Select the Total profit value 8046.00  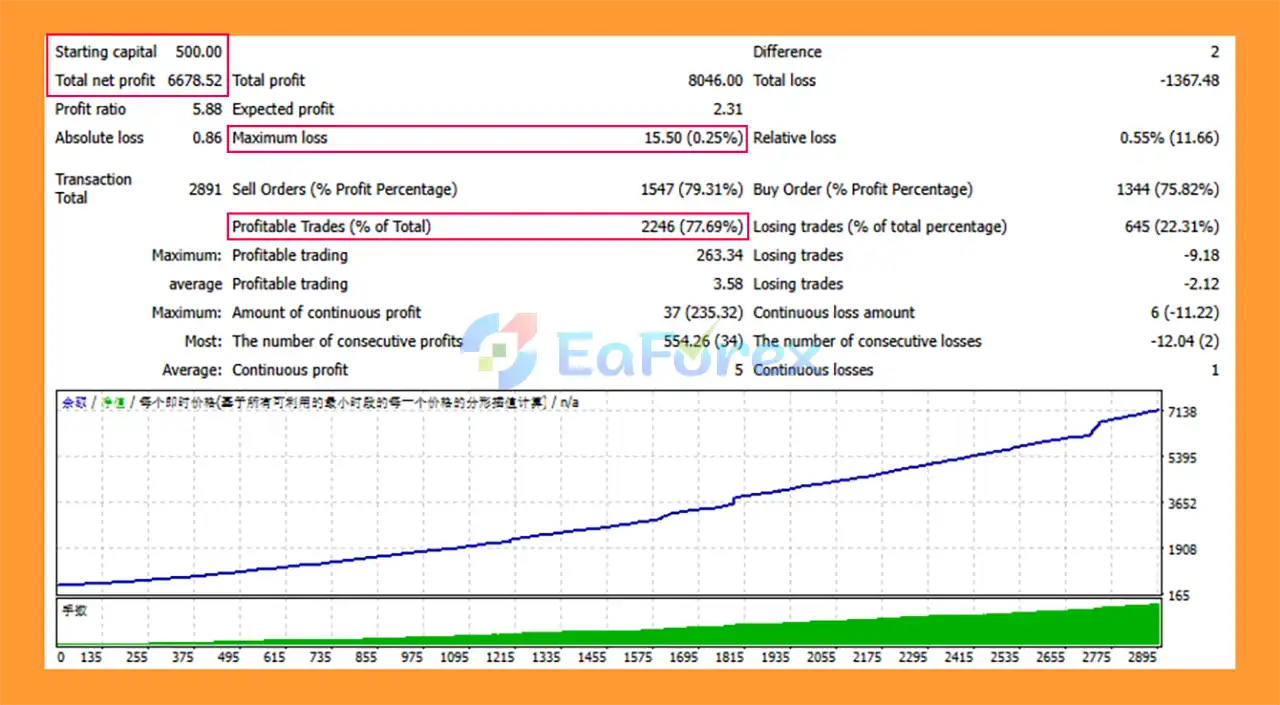pos(713,80)
